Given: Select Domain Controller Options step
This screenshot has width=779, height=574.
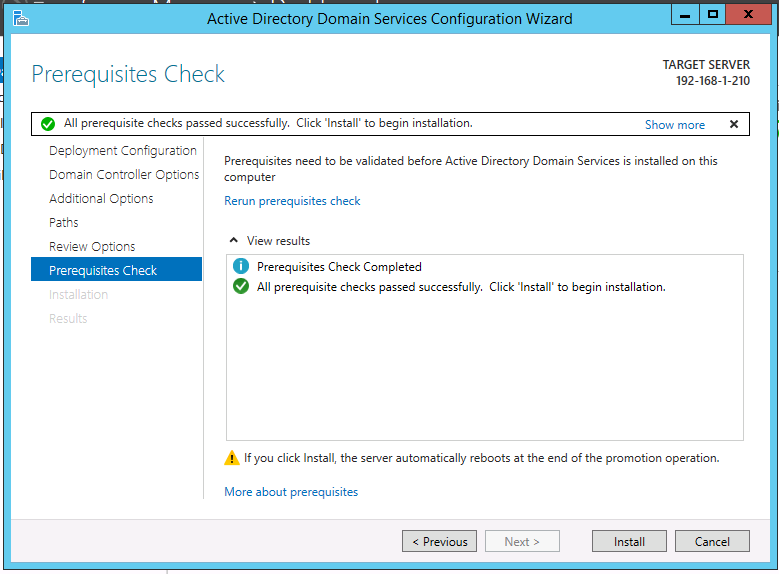Looking at the screenshot, I should [124, 174].
